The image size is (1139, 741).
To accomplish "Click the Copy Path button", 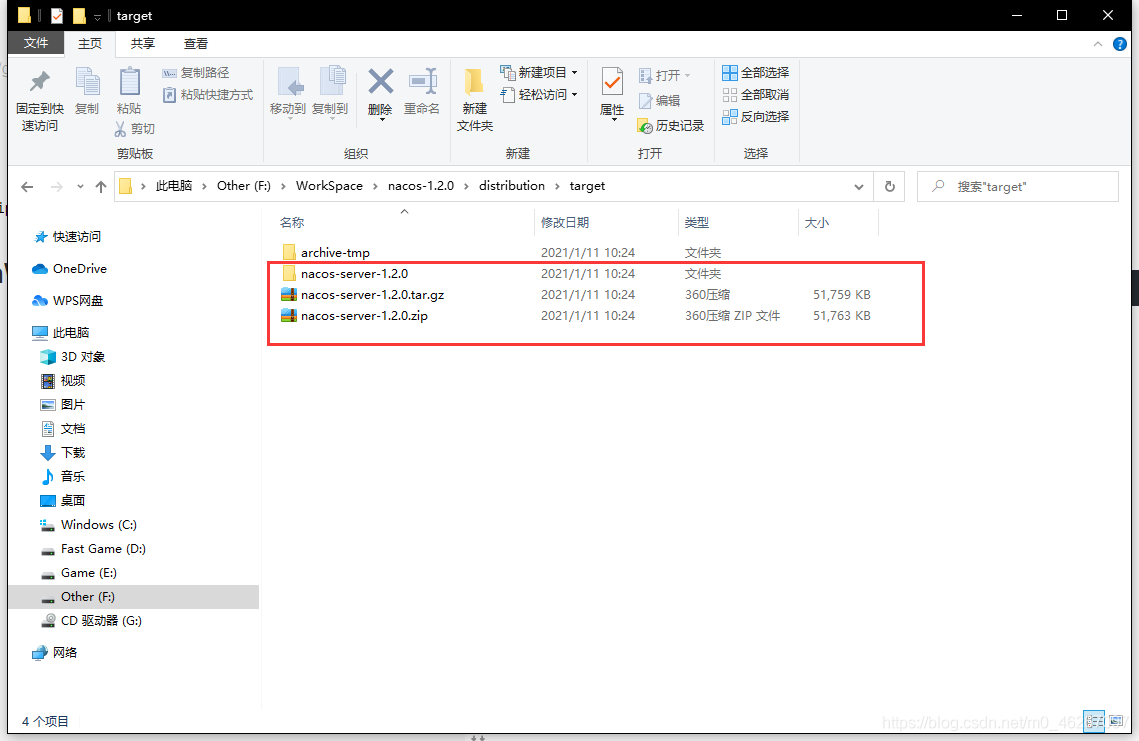I will click(x=195, y=73).
